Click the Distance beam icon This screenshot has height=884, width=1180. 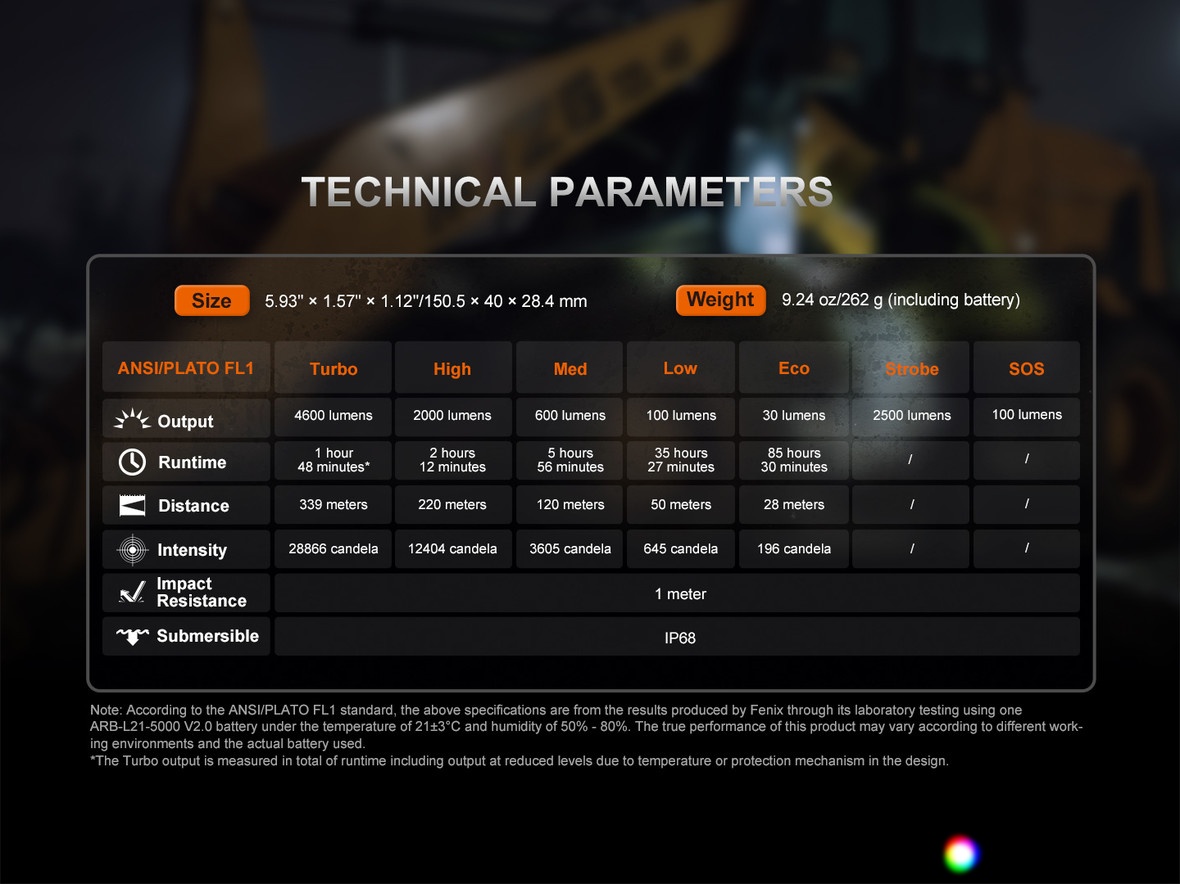point(132,506)
